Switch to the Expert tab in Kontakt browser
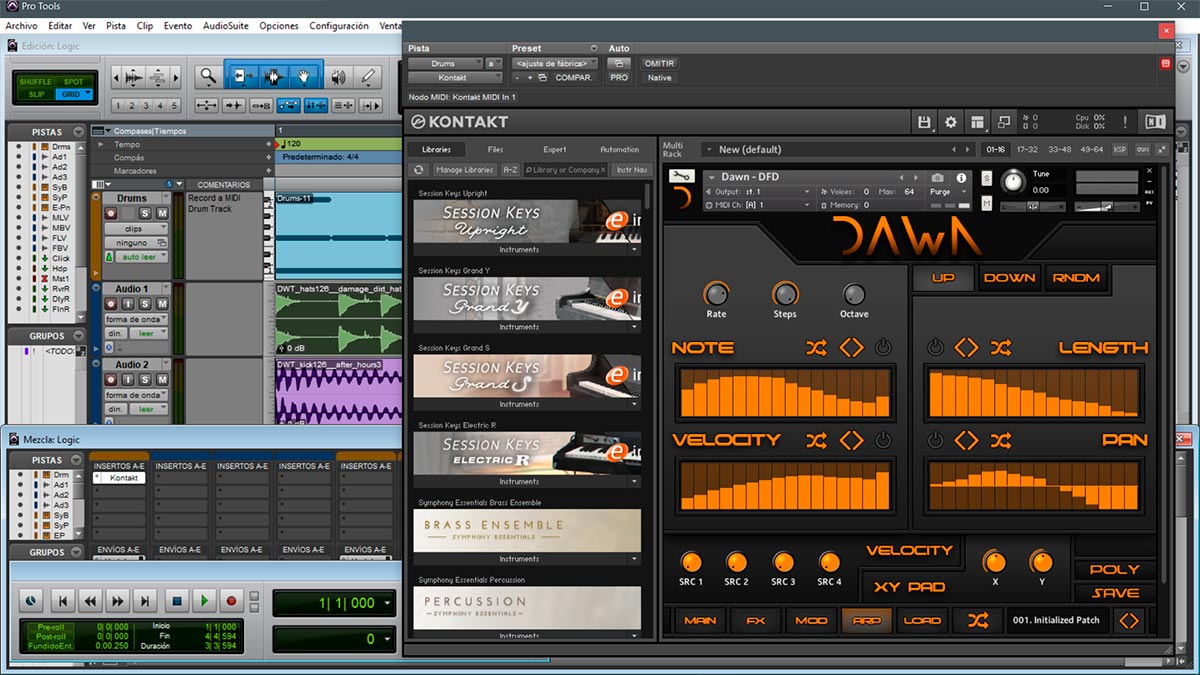 tap(555, 150)
